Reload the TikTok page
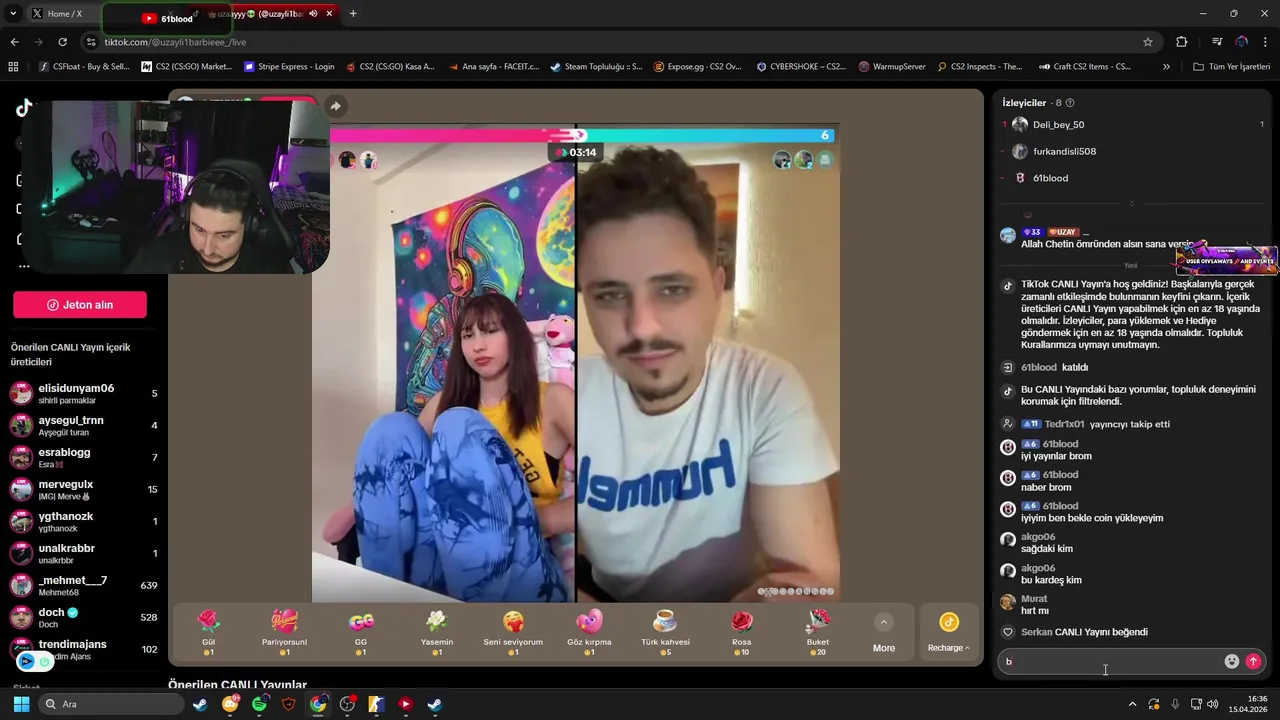Screen dimensions: 1280x720 coord(62,42)
